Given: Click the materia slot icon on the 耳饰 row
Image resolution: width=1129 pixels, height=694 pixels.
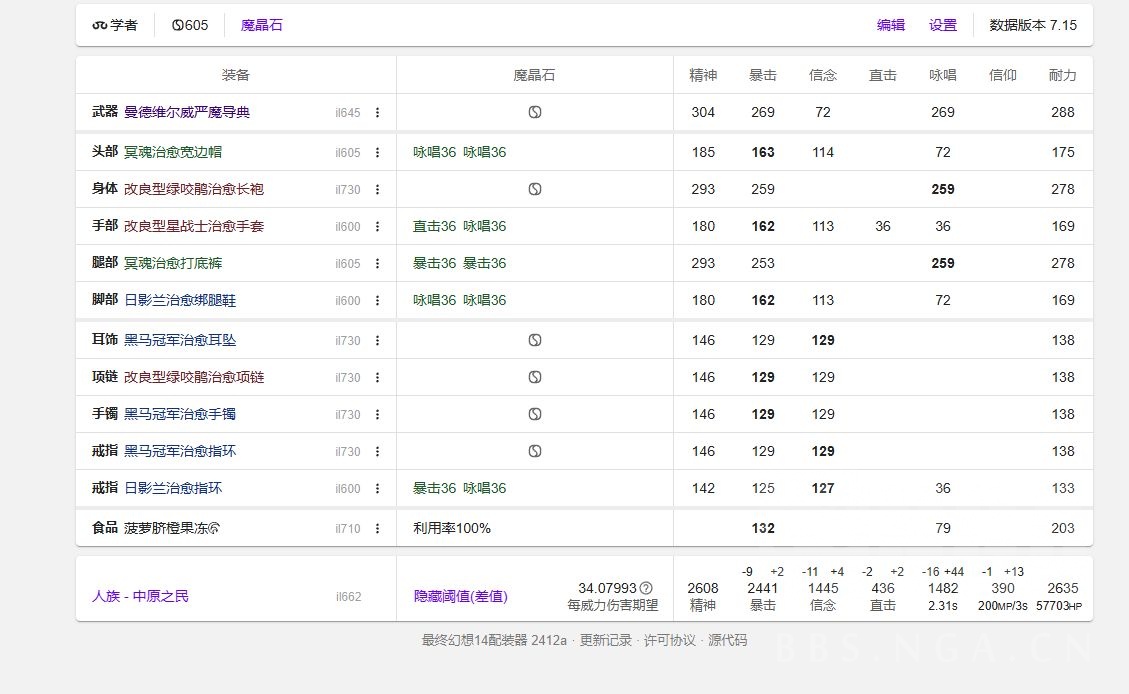Looking at the screenshot, I should click(534, 340).
